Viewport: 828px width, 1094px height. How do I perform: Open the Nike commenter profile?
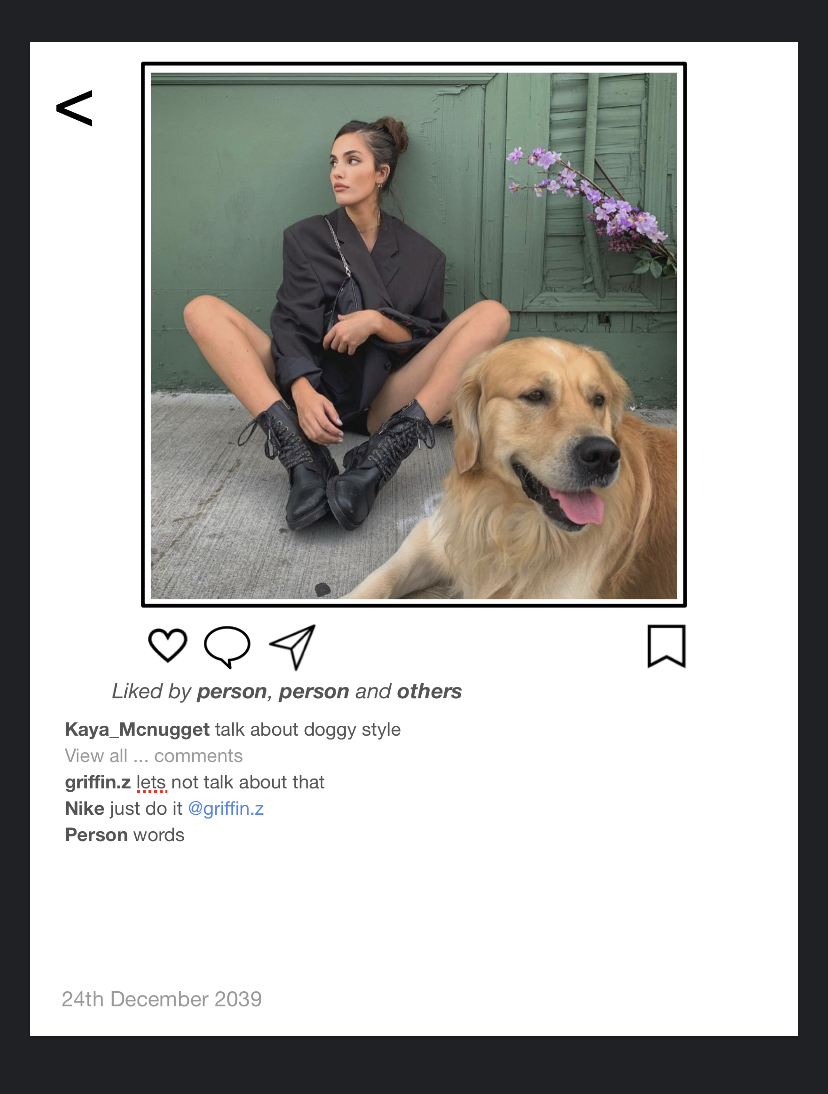pos(84,809)
